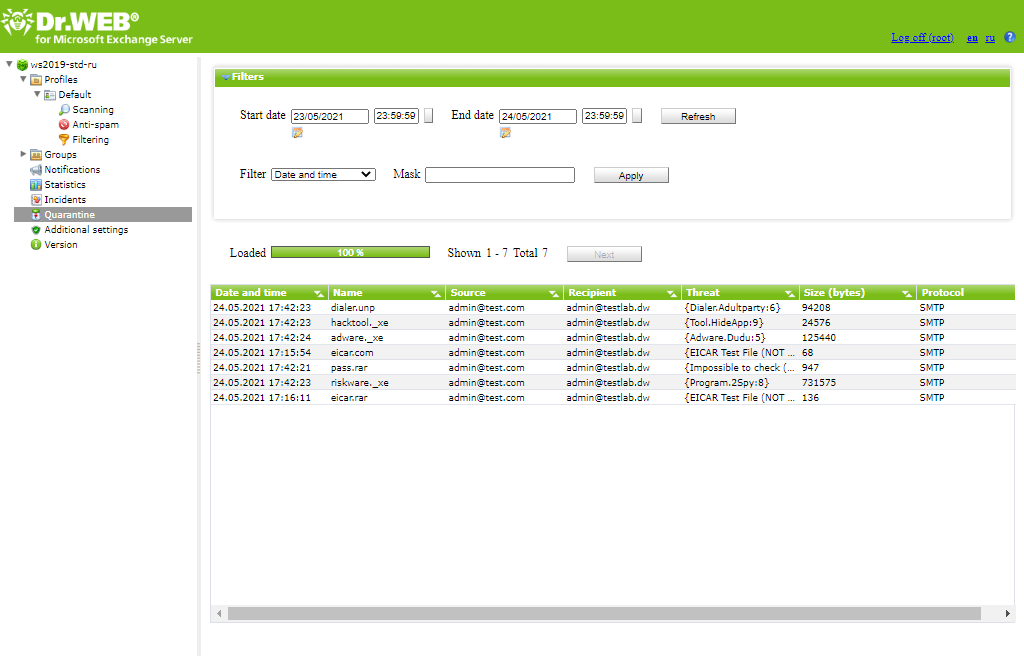1024x656 pixels.
Task: Select the hacktool._xe quarantine row
Action: 613,323
